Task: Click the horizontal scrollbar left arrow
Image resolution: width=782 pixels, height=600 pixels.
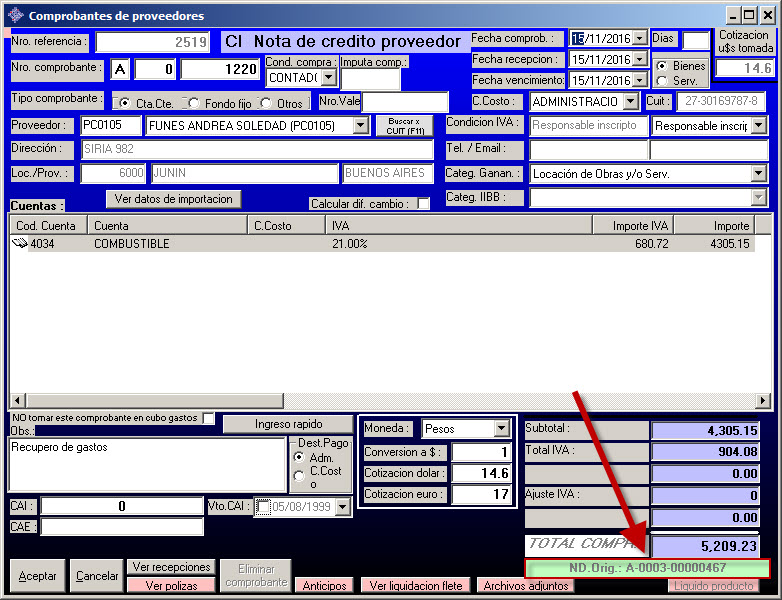Action: tap(17, 401)
